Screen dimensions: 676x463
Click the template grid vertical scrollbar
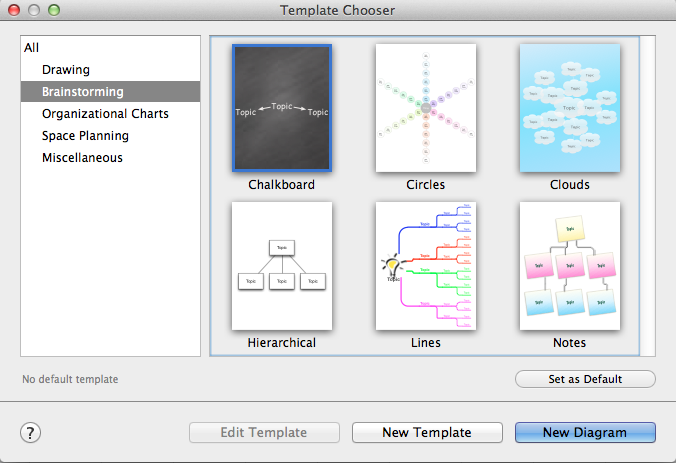[647, 195]
